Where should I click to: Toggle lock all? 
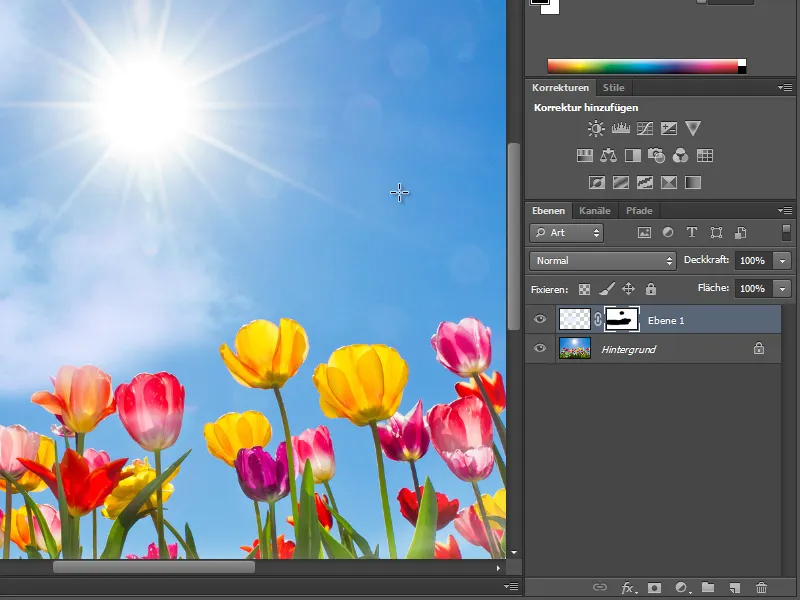point(651,289)
